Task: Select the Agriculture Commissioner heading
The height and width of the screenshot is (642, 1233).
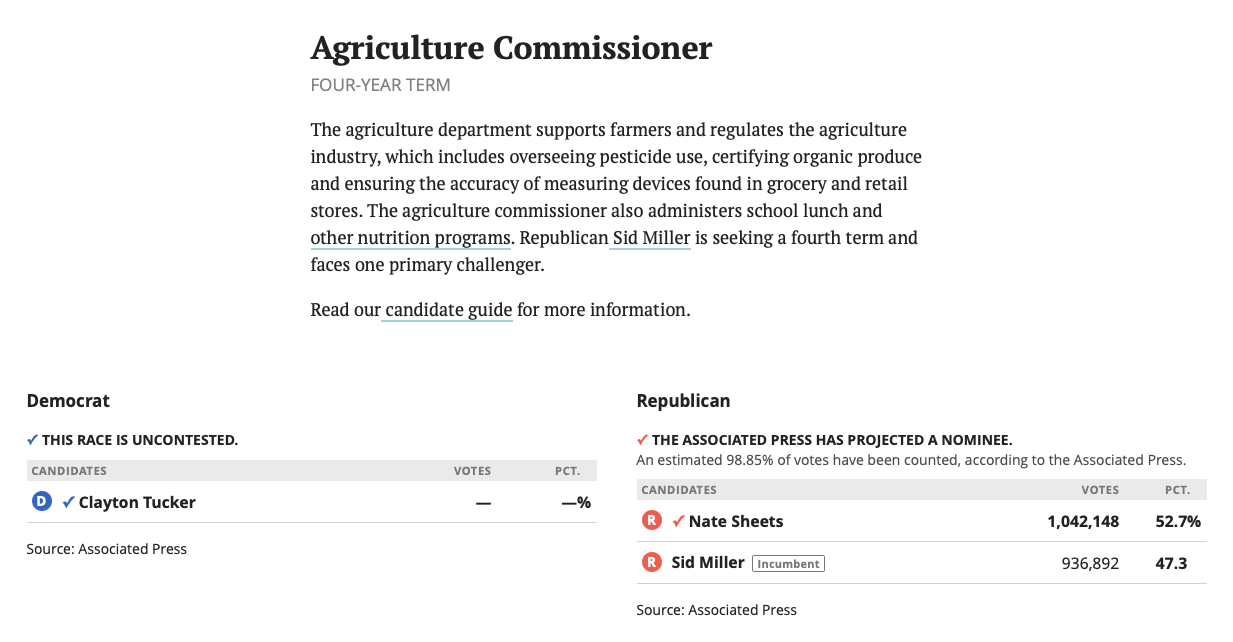Action: (511, 48)
